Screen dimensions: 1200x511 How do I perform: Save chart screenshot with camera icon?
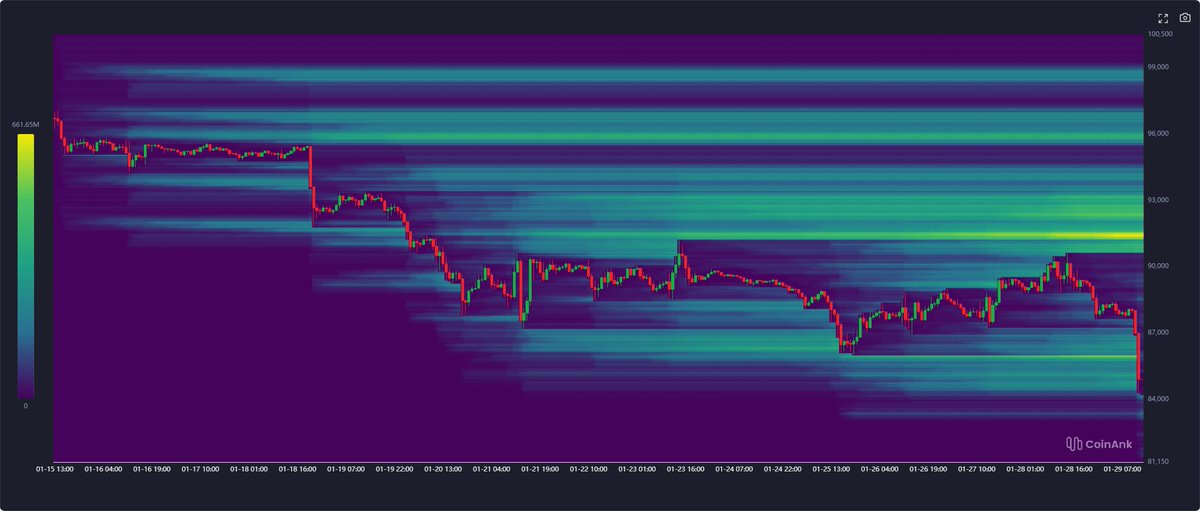[x=1186, y=18]
